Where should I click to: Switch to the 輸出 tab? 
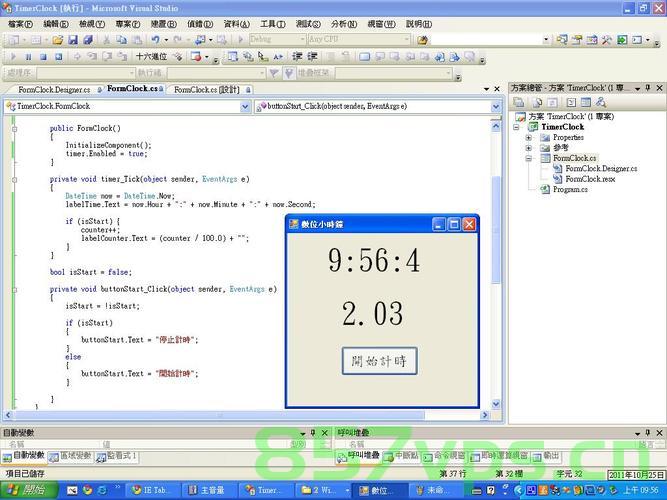(x=546, y=456)
